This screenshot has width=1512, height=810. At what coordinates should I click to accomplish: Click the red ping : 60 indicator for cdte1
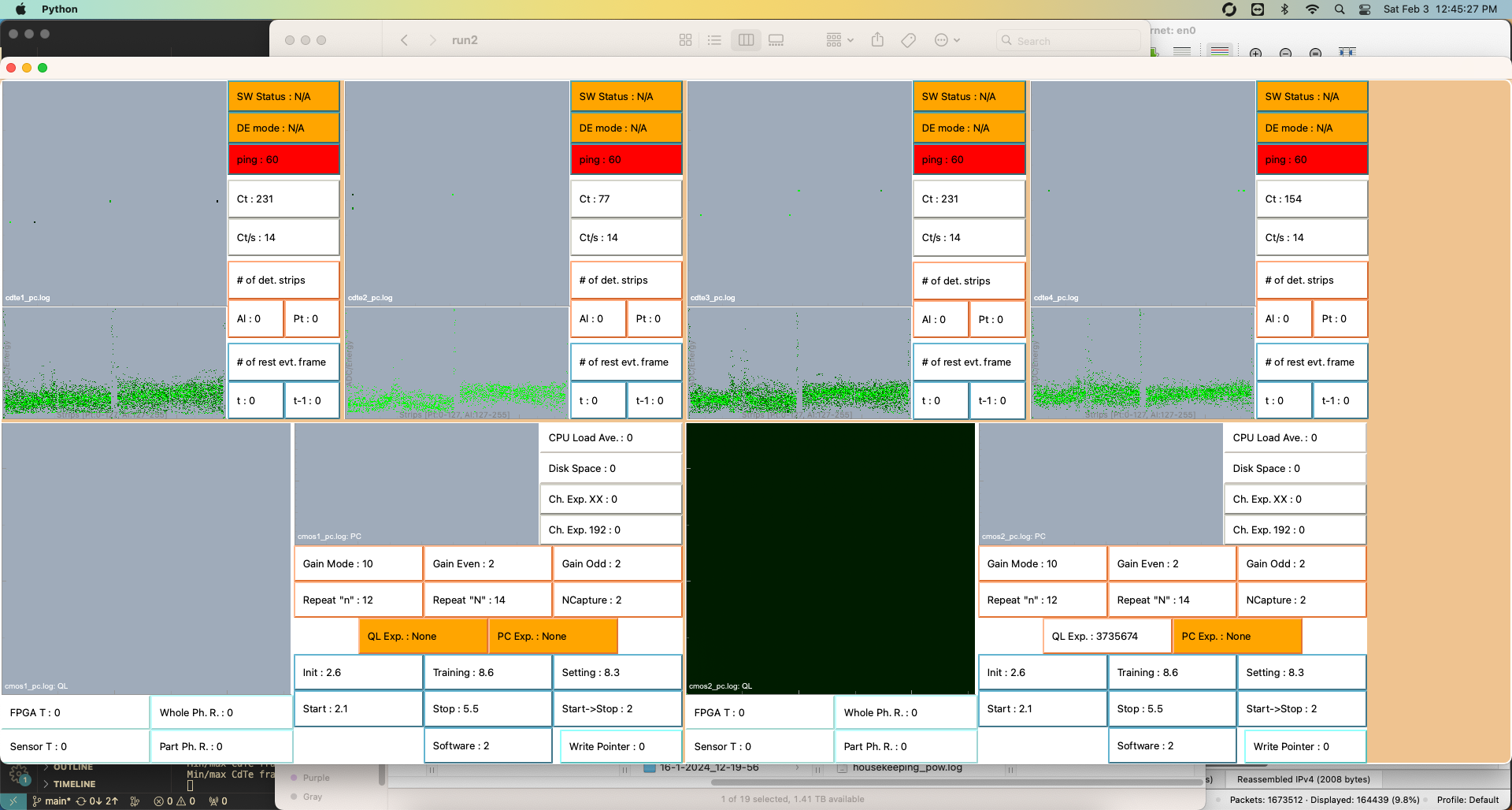pos(283,159)
